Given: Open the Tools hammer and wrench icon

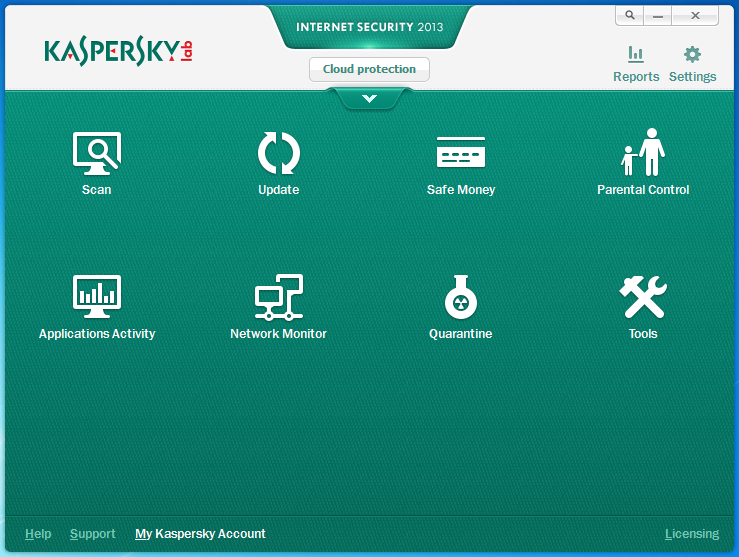Looking at the screenshot, I should (643, 297).
